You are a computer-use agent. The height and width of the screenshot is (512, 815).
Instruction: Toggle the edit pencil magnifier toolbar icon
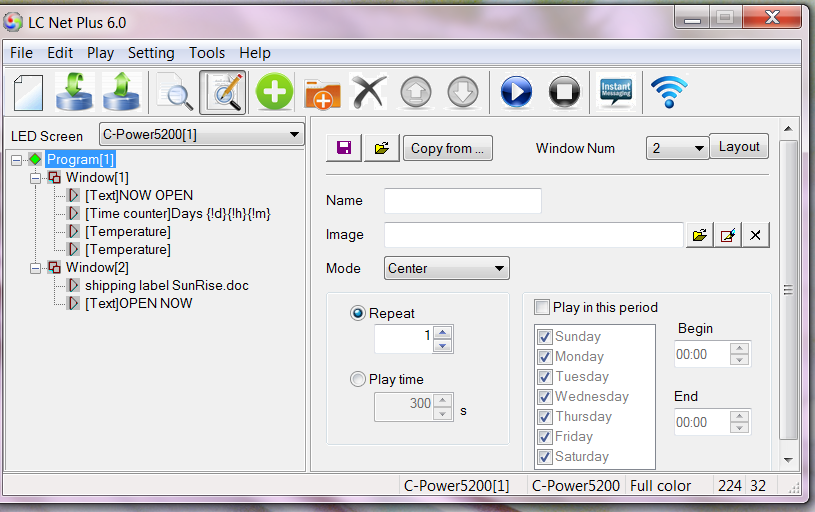222,93
